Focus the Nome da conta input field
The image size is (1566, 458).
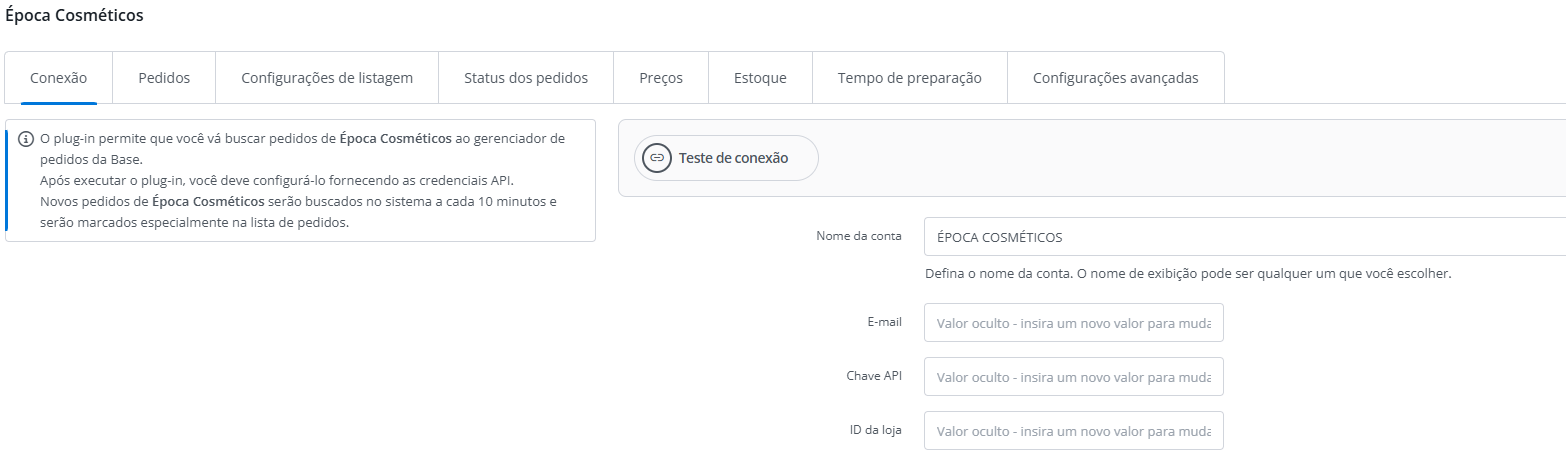coord(1240,238)
